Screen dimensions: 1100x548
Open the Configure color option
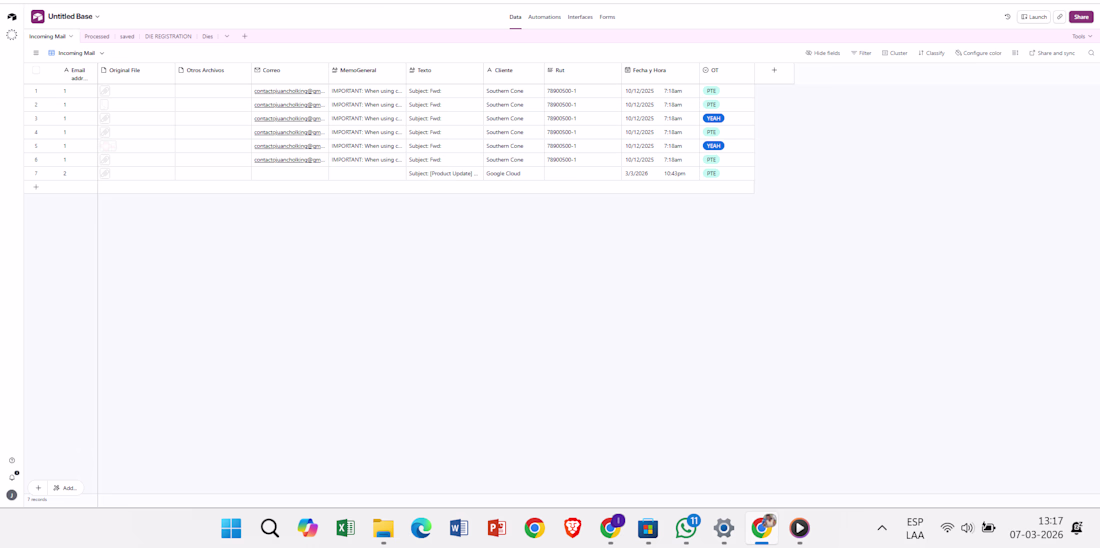(x=978, y=53)
